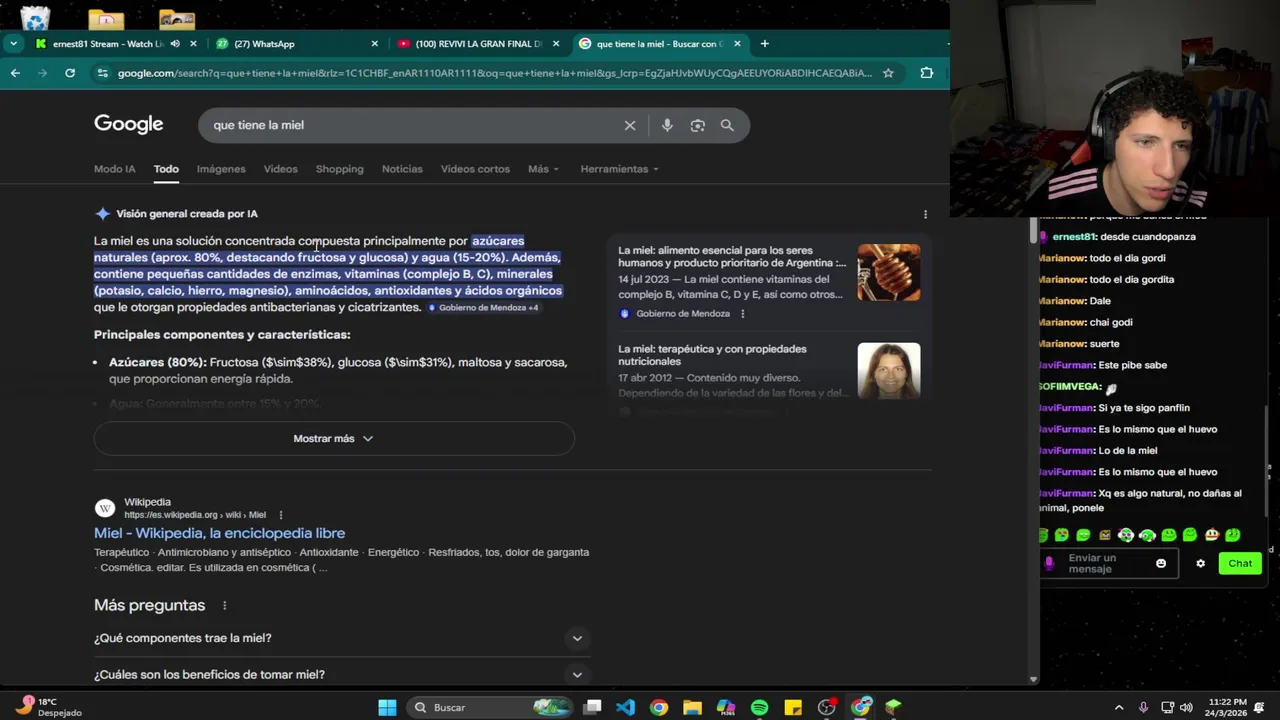This screenshot has width=1280, height=720.
Task: Open clock and date in taskbar
Action: click(1227, 707)
